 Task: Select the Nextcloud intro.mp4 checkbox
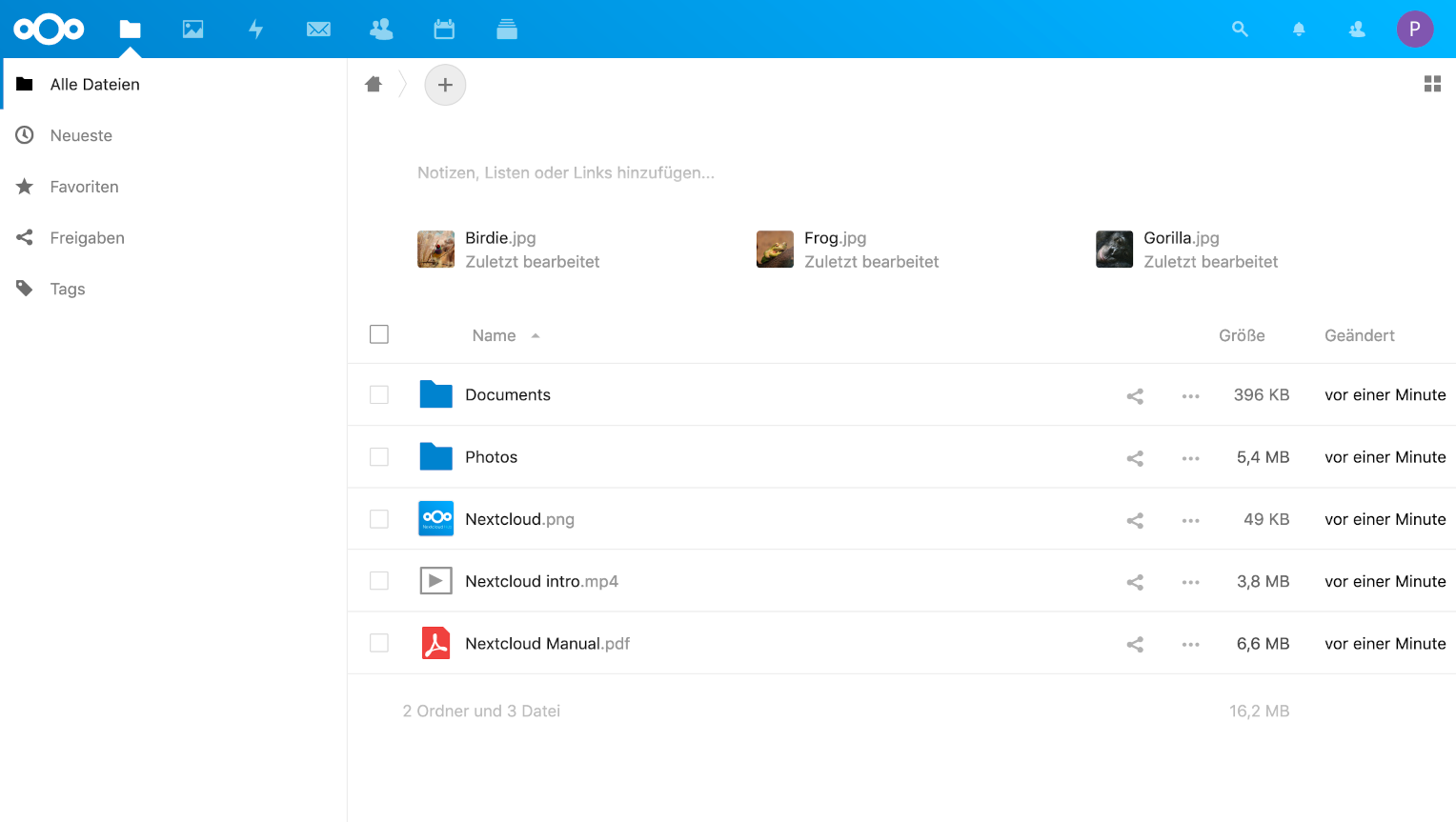(379, 581)
